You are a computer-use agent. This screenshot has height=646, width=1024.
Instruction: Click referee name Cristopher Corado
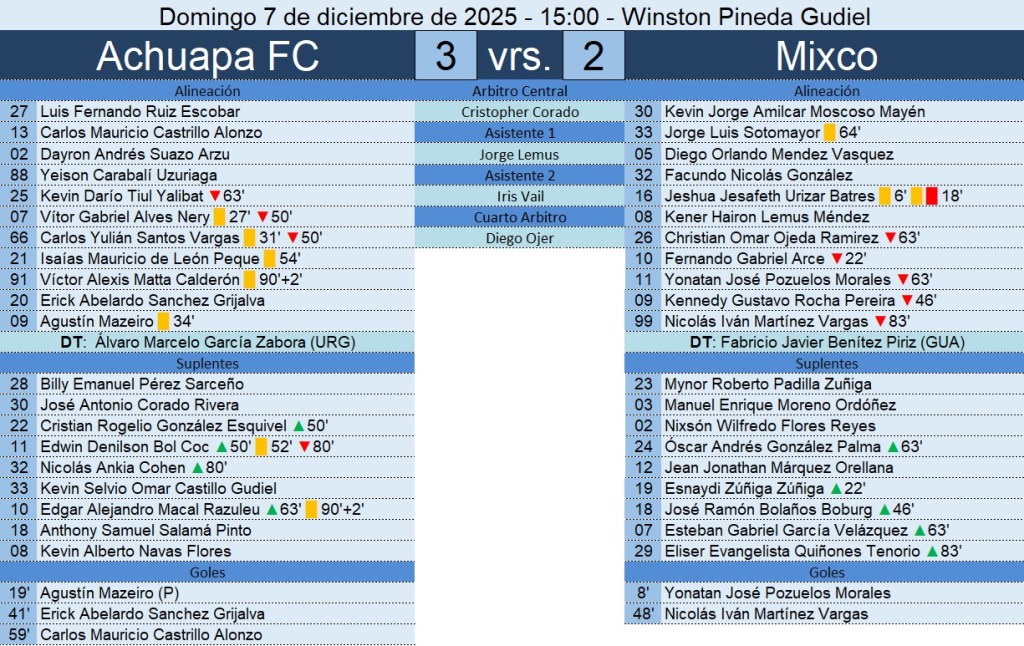(x=519, y=112)
